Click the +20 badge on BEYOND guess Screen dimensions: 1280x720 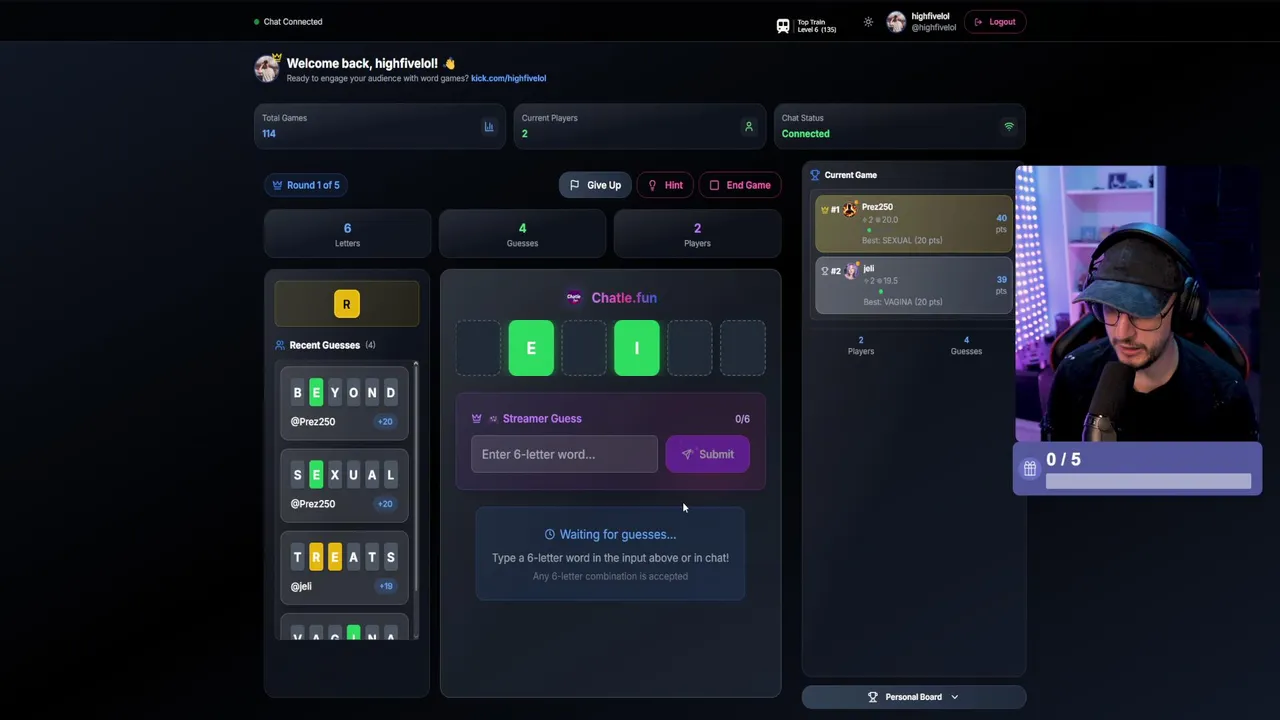pos(385,422)
